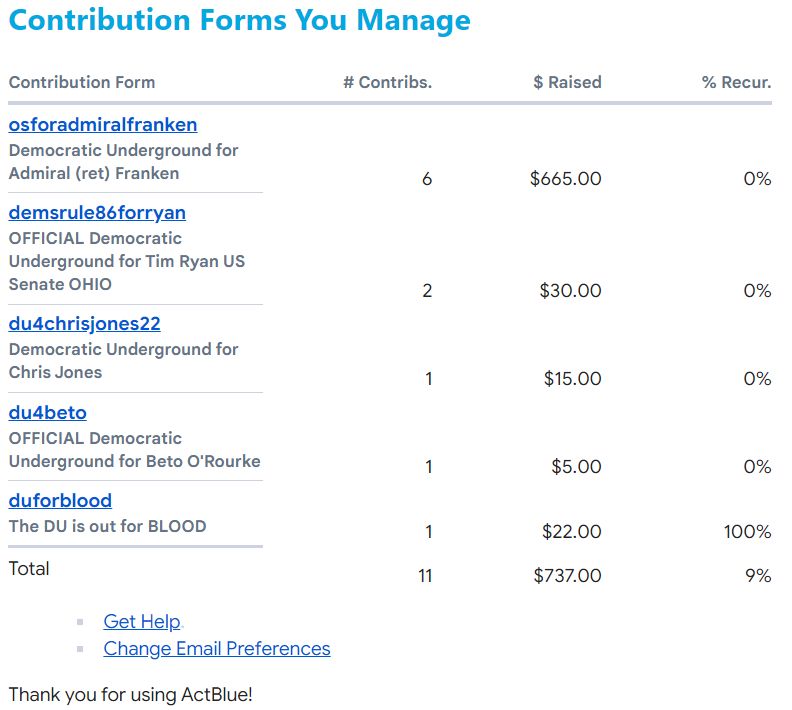
Task: Click the total contributions count of 11
Action: 425,576
